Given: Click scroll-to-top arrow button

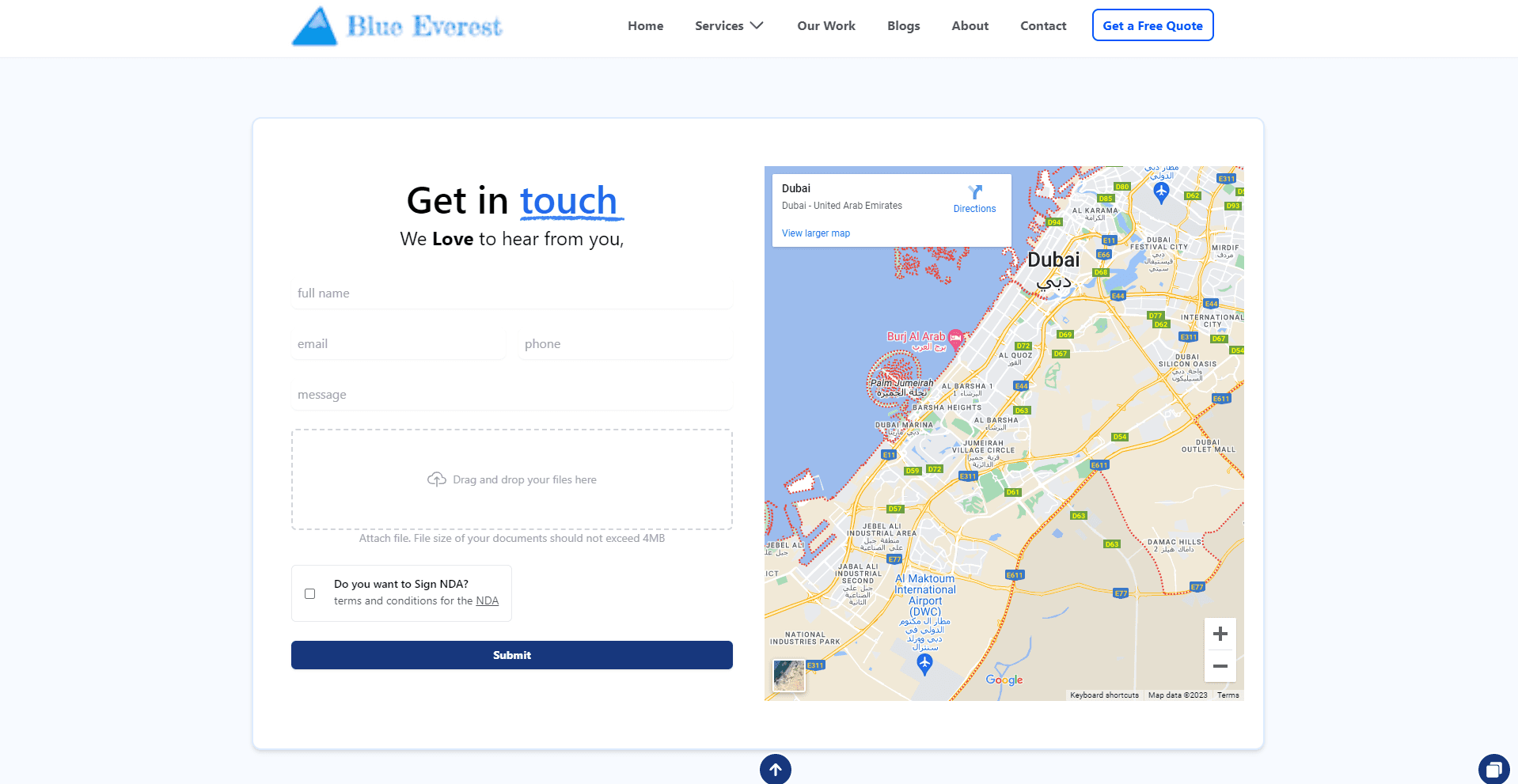Looking at the screenshot, I should (x=776, y=769).
